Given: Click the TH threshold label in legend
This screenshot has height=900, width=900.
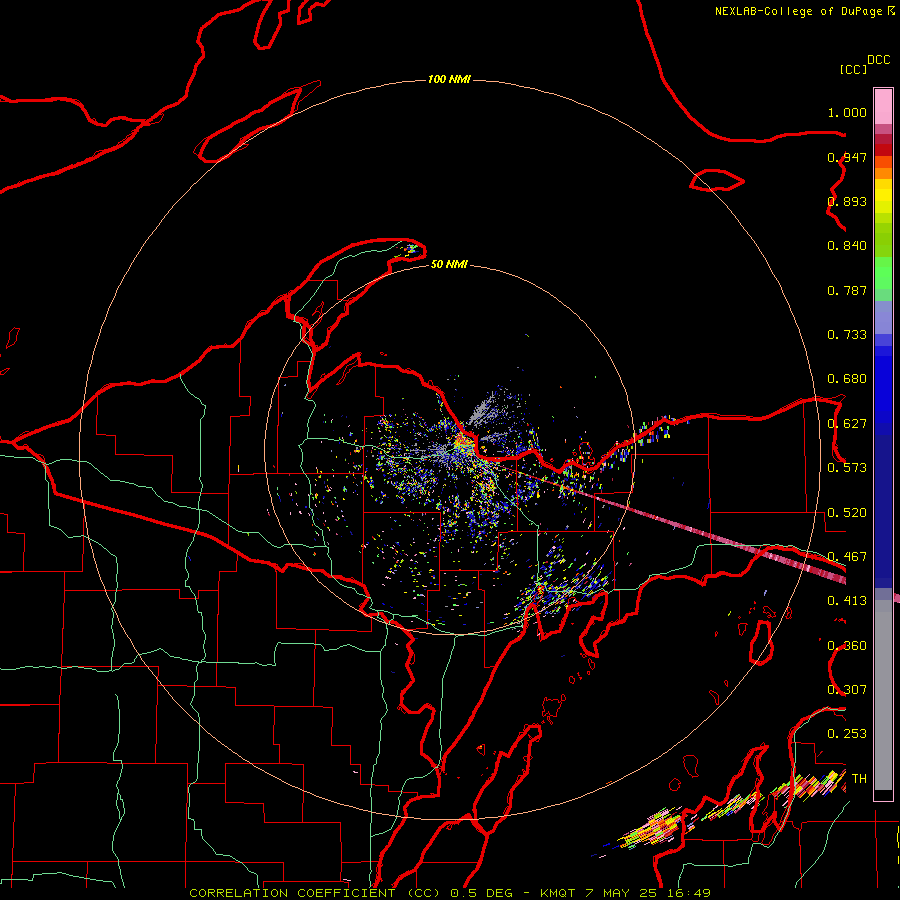Looking at the screenshot, I should (859, 779).
